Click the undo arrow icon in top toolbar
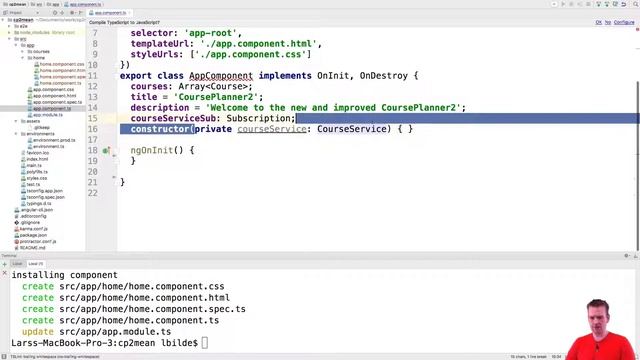Viewport: 640px width, 360px height. (x=624, y=4)
